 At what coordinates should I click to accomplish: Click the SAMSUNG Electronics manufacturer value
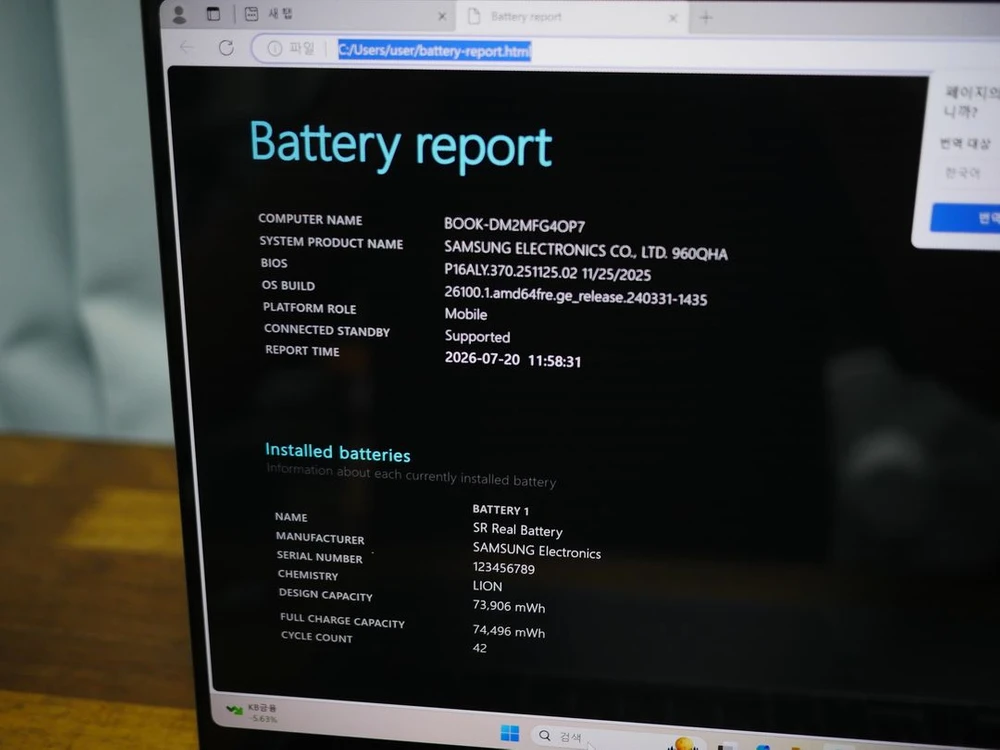click(x=536, y=550)
